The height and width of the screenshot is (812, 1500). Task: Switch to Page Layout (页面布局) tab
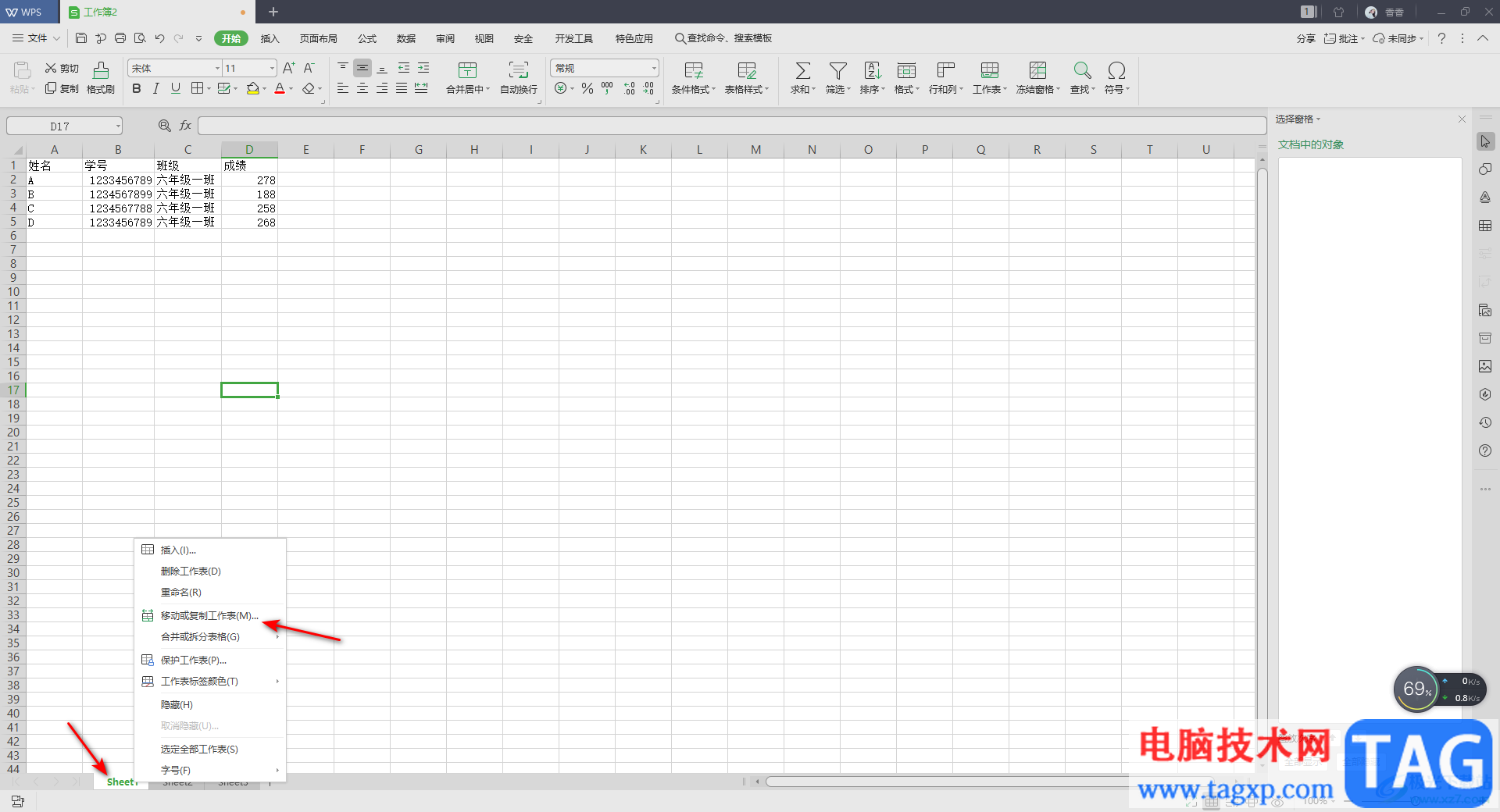click(x=319, y=38)
